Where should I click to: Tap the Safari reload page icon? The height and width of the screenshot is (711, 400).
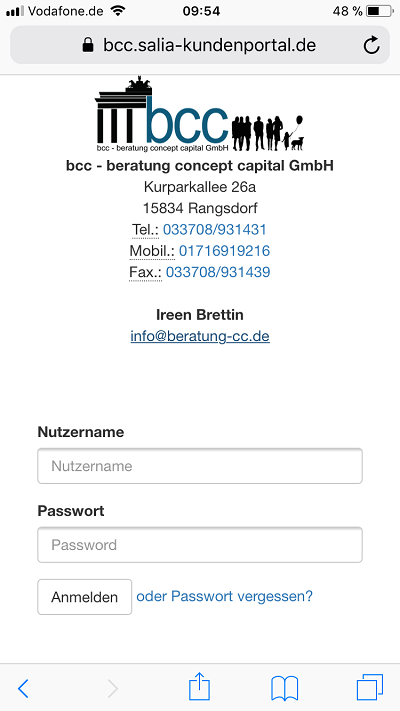click(371, 45)
